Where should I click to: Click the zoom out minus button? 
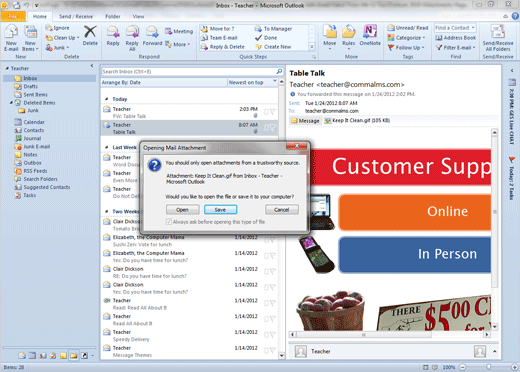point(463,367)
